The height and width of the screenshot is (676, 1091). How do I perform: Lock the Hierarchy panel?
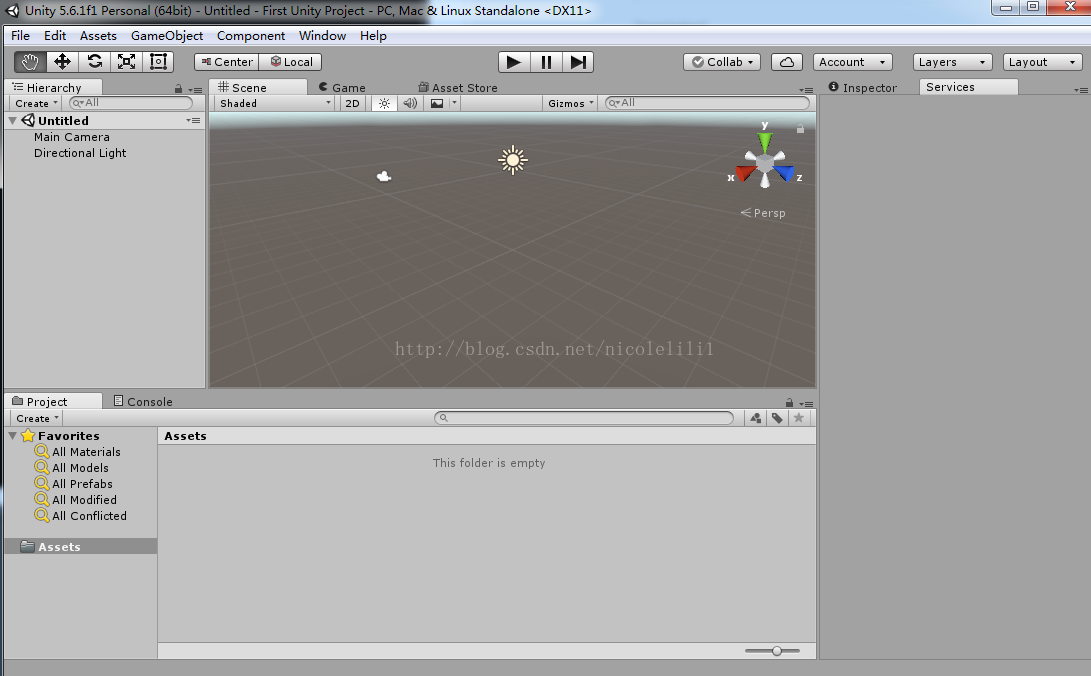178,89
